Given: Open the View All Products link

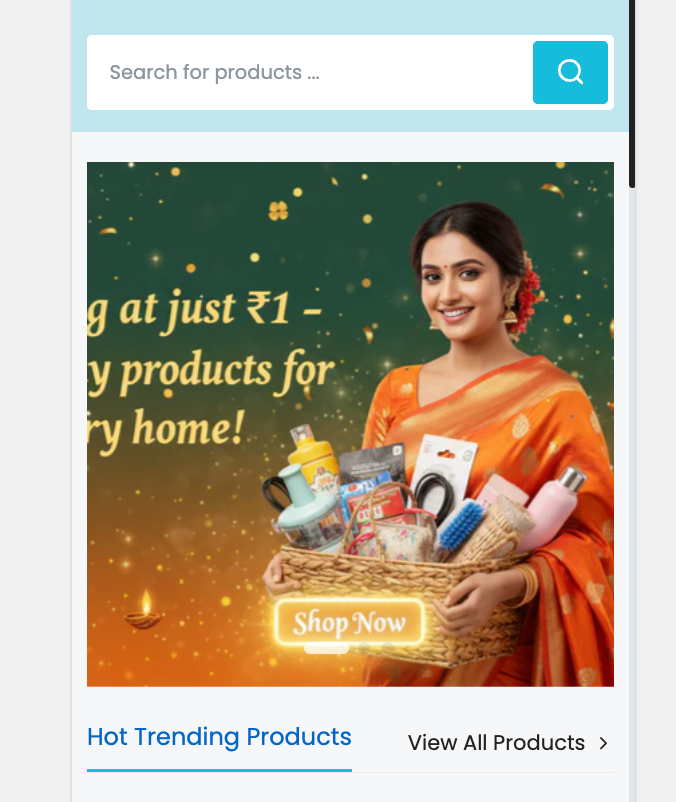Looking at the screenshot, I should (x=496, y=743).
